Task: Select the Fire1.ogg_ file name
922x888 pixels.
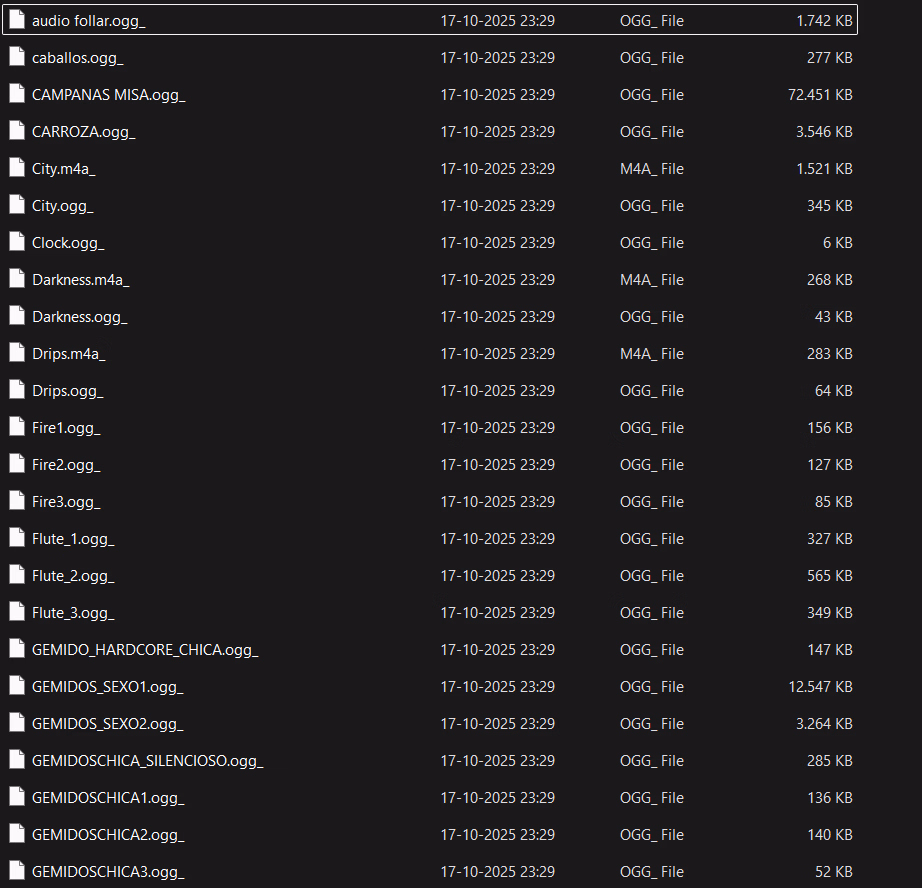Action: tap(66, 428)
